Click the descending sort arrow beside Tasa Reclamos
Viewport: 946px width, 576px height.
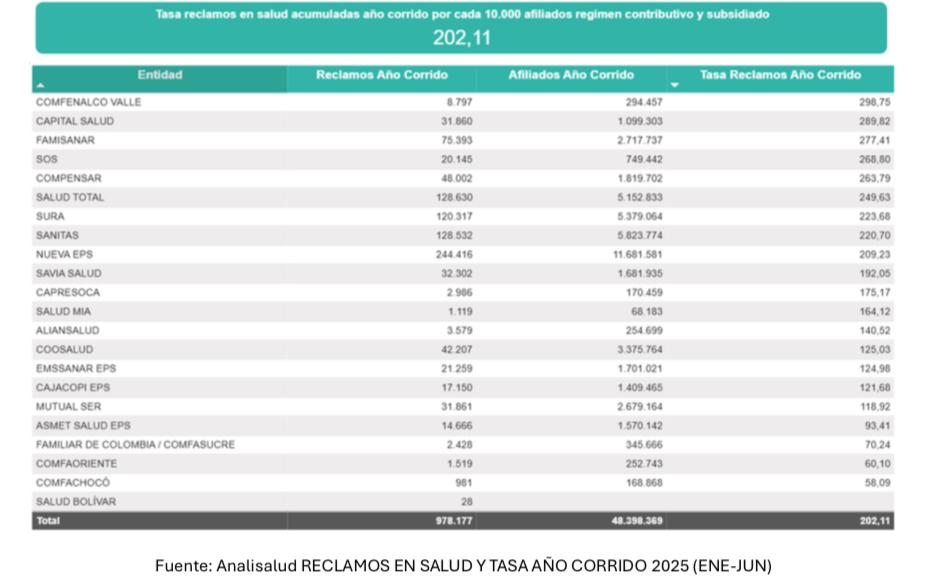pyautogui.click(x=674, y=86)
